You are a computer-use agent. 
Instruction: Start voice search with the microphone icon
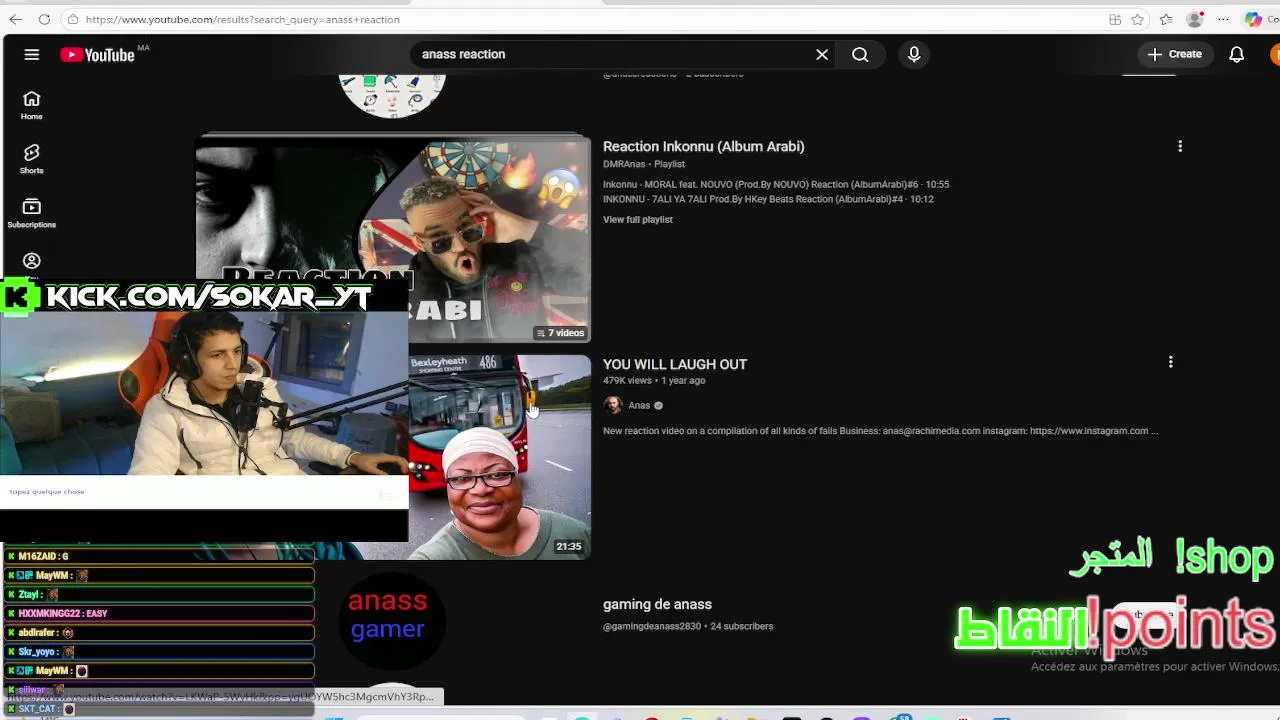[x=914, y=55]
